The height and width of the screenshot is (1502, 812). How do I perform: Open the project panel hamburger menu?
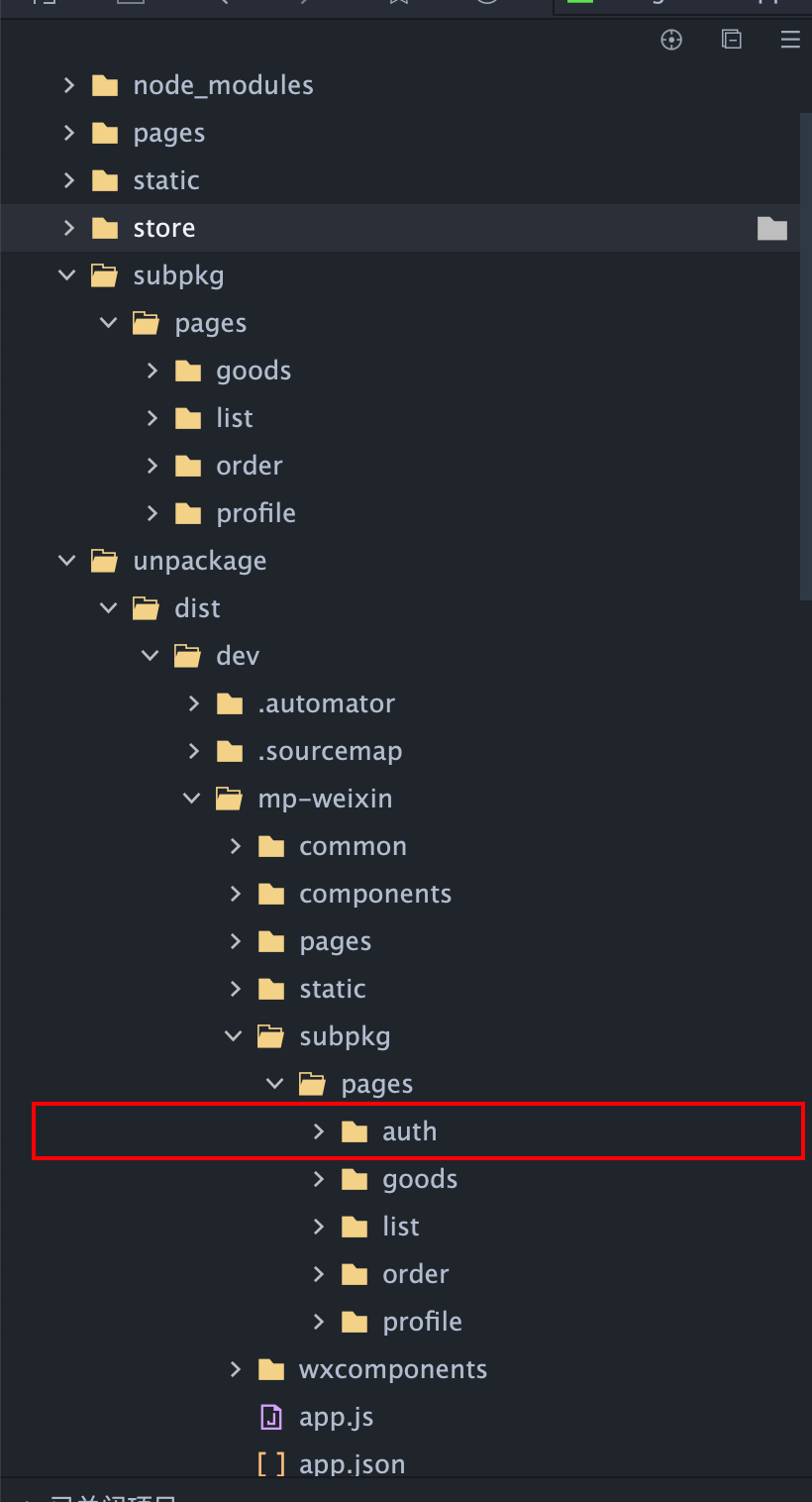(790, 40)
